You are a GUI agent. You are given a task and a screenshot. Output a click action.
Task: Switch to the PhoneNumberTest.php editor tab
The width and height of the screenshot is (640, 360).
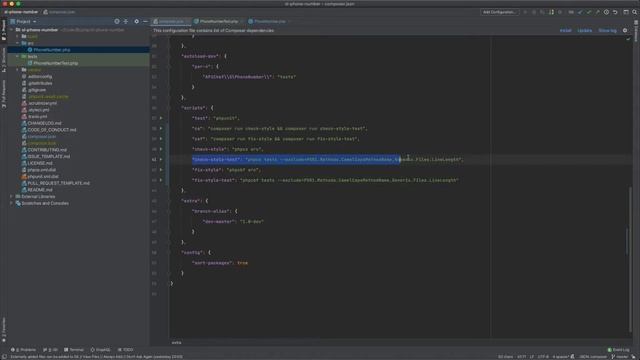(x=219, y=21)
